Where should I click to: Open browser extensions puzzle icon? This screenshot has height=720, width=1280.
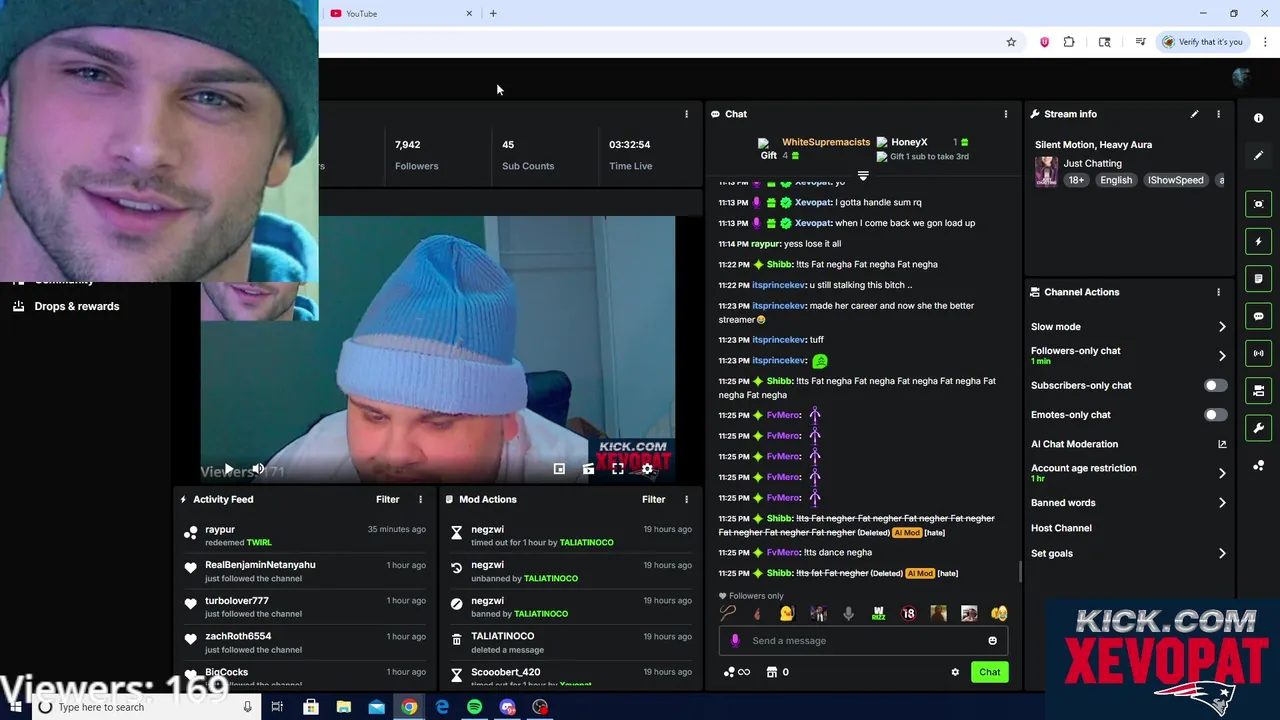coord(1069,42)
